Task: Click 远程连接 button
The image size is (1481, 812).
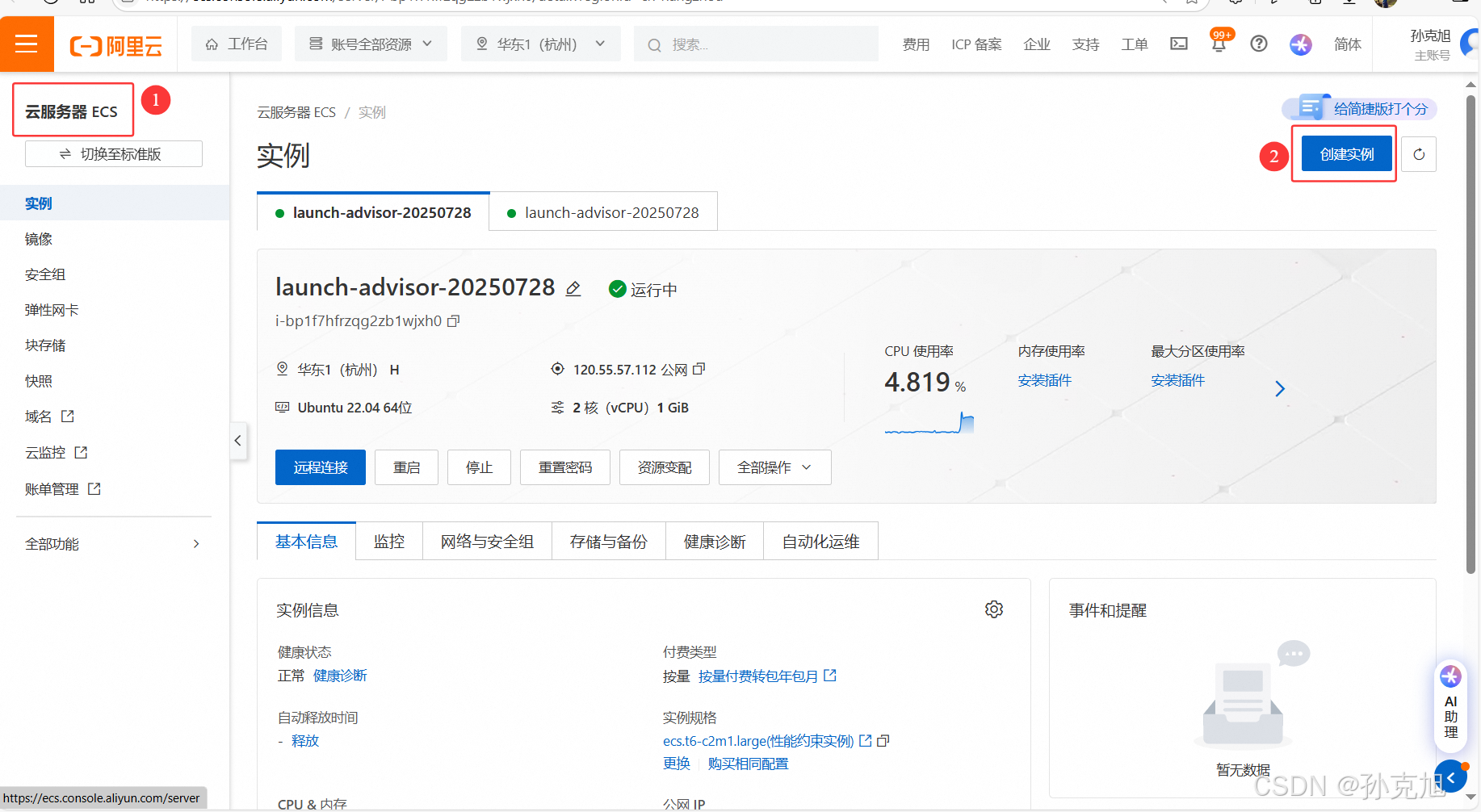Action: (321, 467)
